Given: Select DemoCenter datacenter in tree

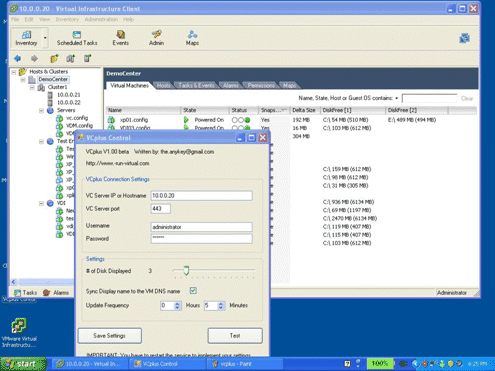Looking at the screenshot, I should coord(53,79).
